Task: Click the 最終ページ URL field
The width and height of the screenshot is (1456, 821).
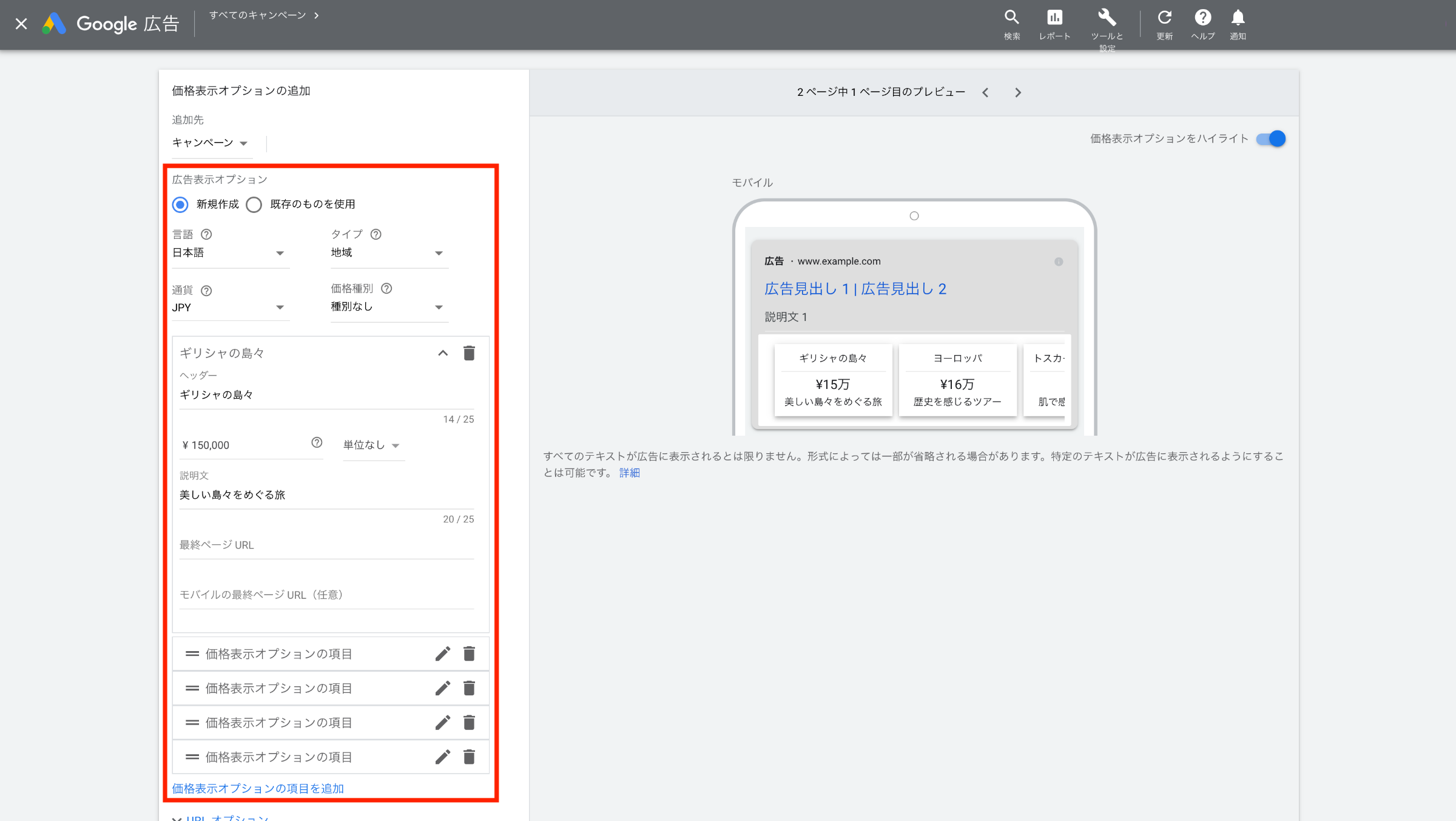Action: click(326, 545)
